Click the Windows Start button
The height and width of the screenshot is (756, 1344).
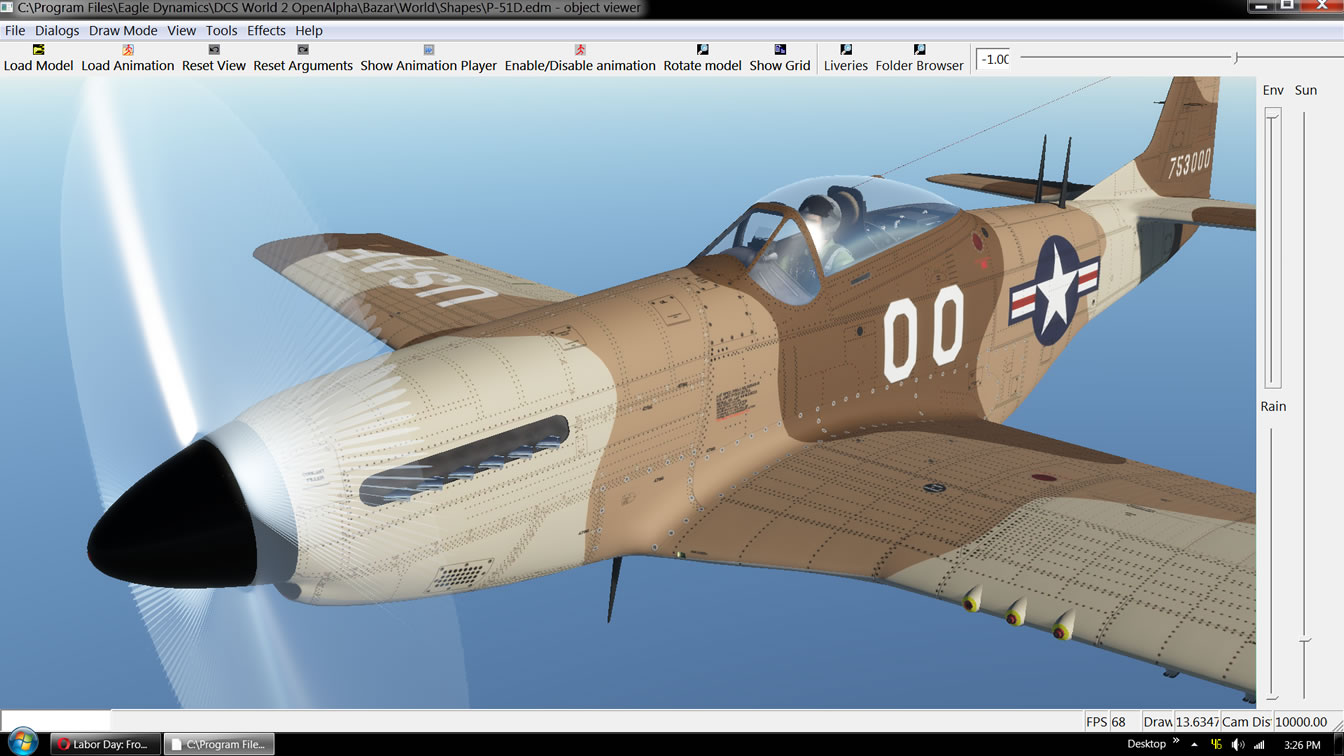coord(22,743)
